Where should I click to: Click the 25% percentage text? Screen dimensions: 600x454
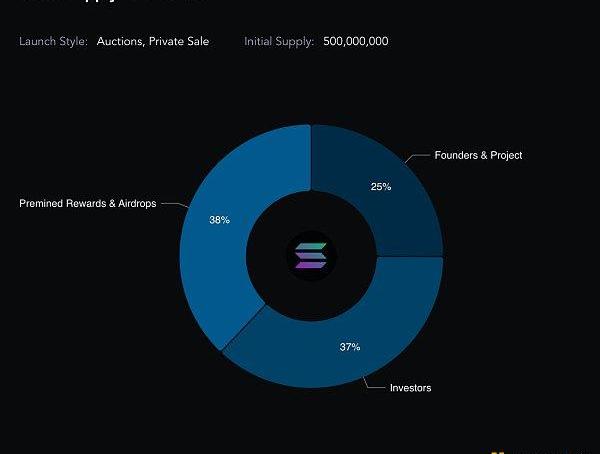(380, 187)
